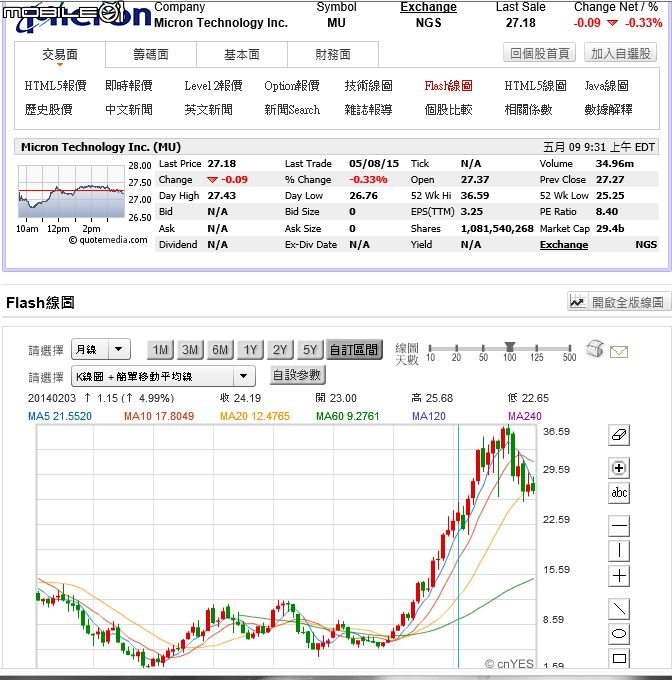Open the 相關係數 link
Viewport: 672px width, 680px height.
[528, 110]
